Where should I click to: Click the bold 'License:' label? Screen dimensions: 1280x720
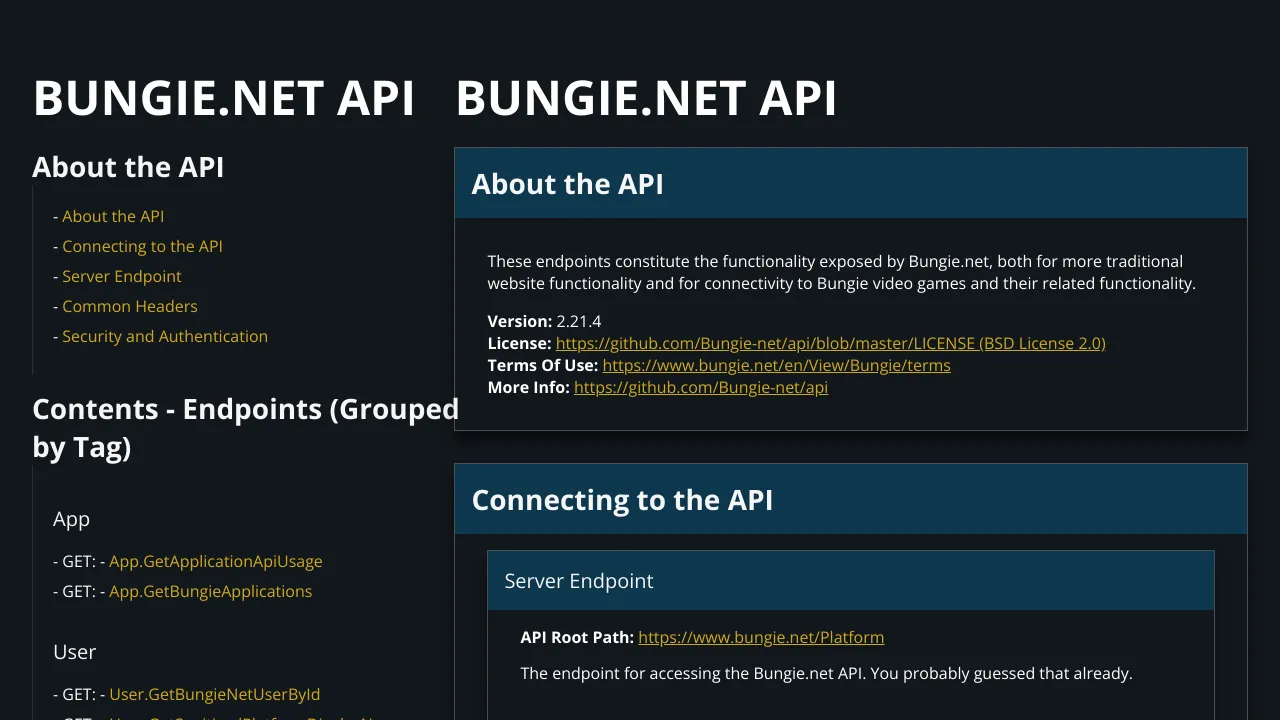pos(520,343)
